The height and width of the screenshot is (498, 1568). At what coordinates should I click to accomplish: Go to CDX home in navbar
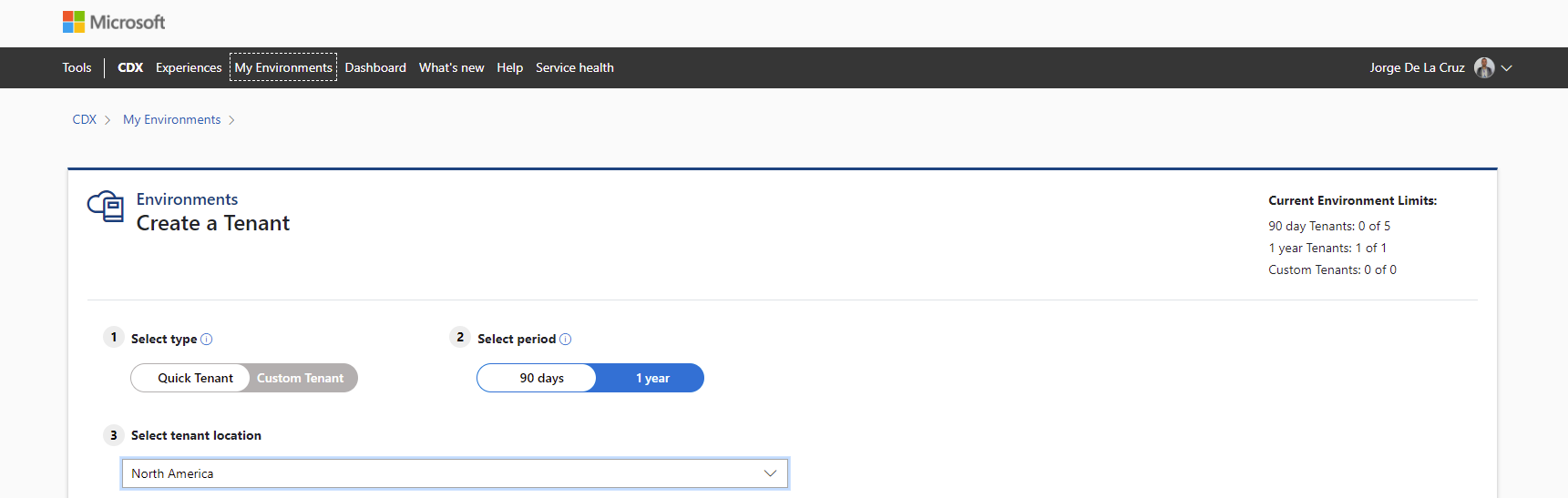click(130, 67)
